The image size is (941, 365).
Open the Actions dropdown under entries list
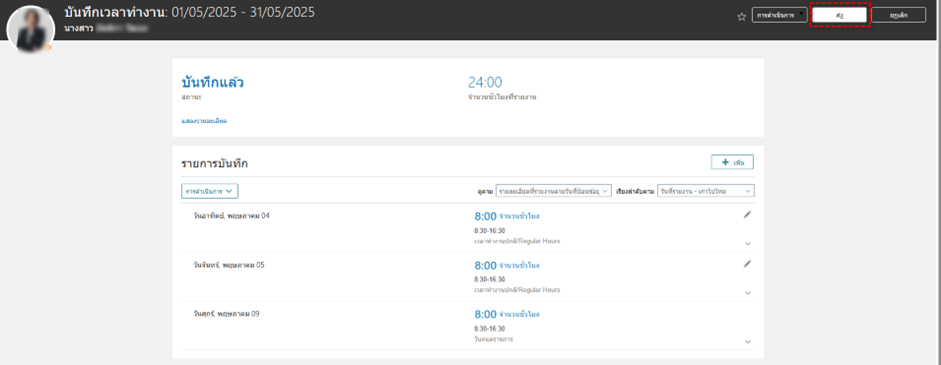[x=209, y=191]
